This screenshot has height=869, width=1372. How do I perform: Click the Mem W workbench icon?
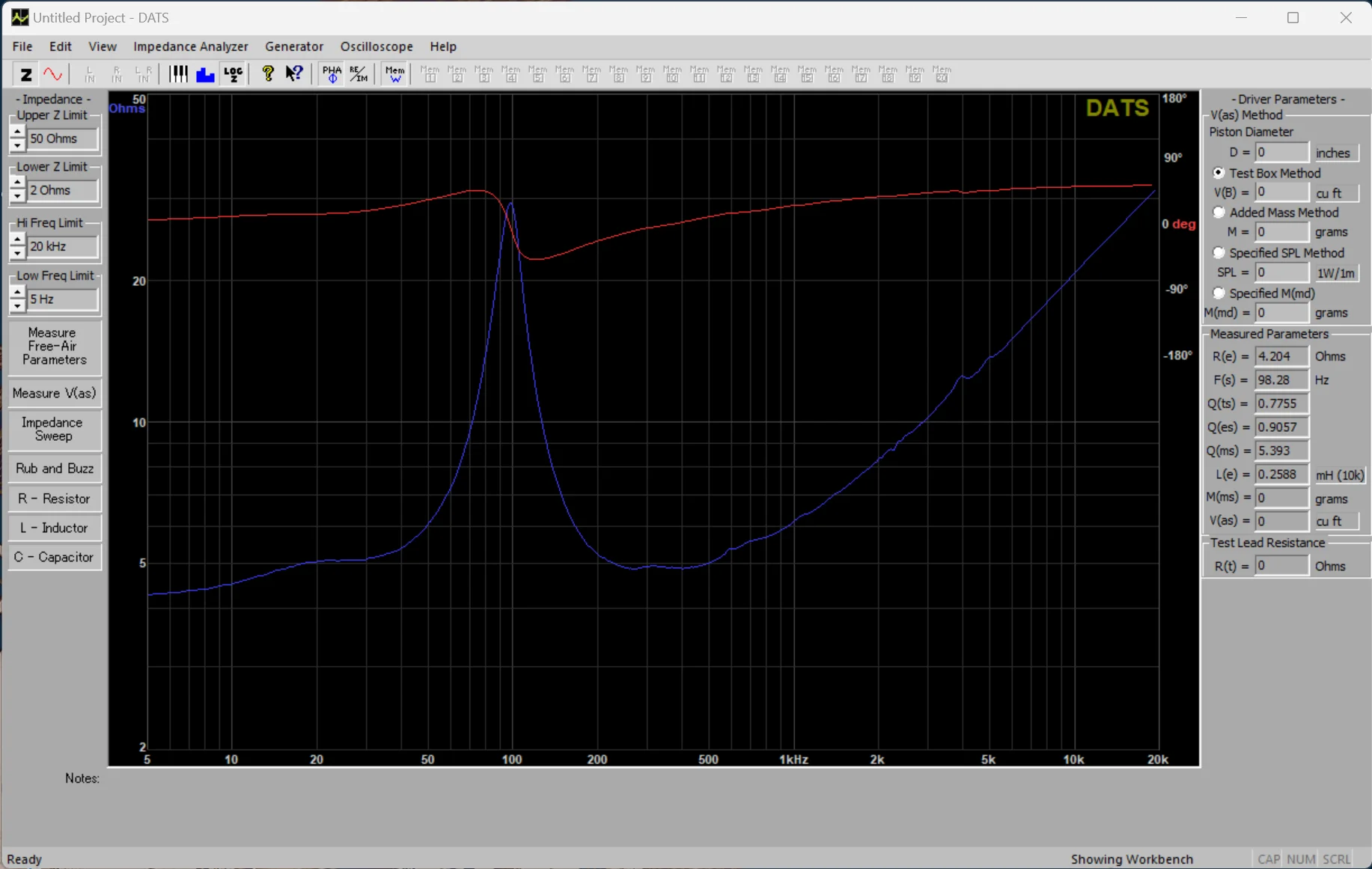pyautogui.click(x=394, y=74)
